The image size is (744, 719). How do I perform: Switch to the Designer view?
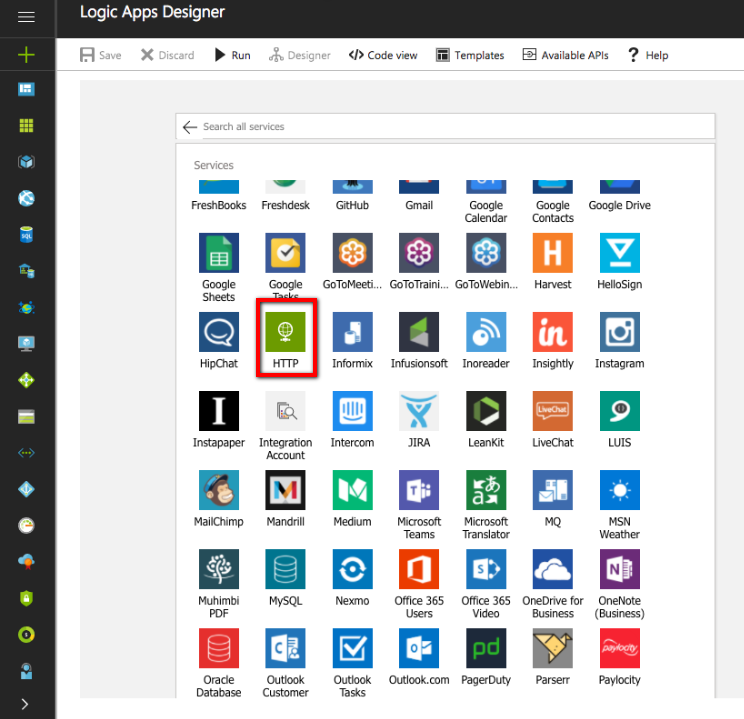tap(299, 55)
